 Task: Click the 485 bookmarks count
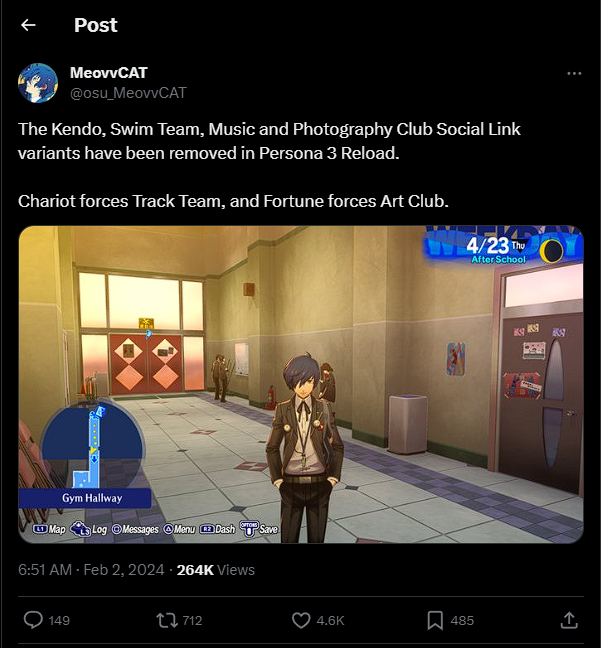tap(462, 620)
